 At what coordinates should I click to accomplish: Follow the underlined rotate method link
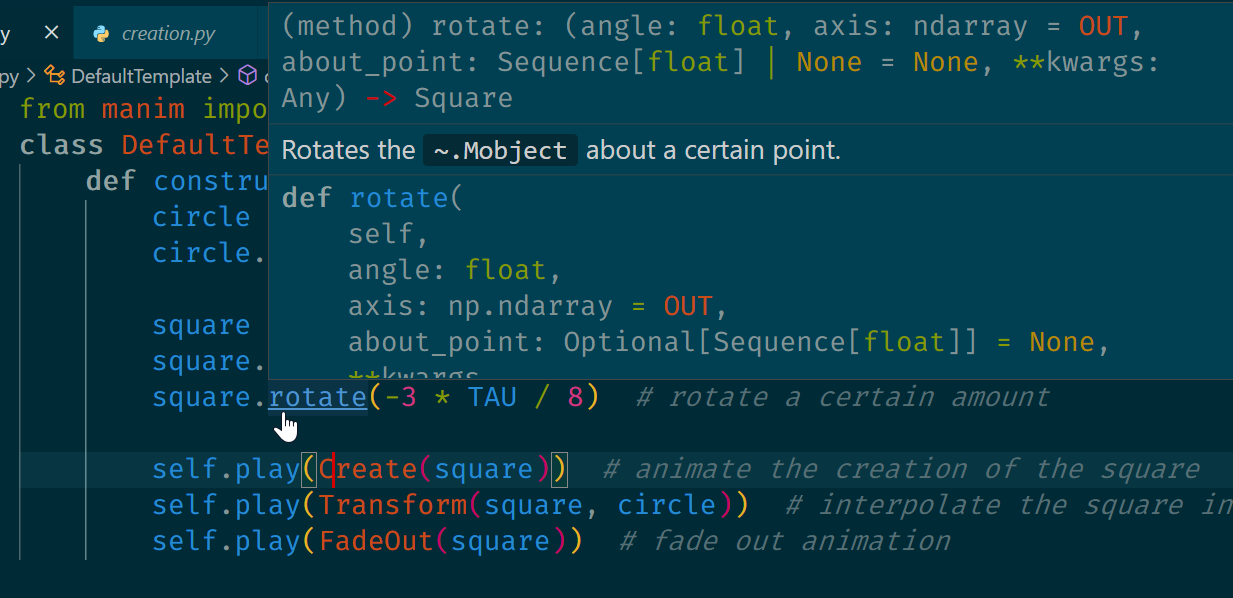pyautogui.click(x=317, y=397)
